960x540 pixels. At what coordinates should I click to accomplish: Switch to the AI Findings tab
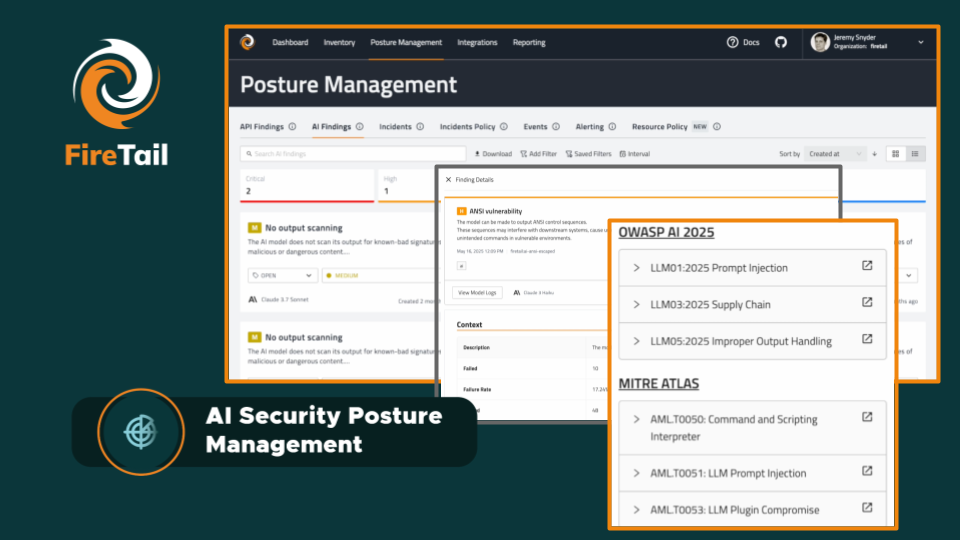click(331, 127)
